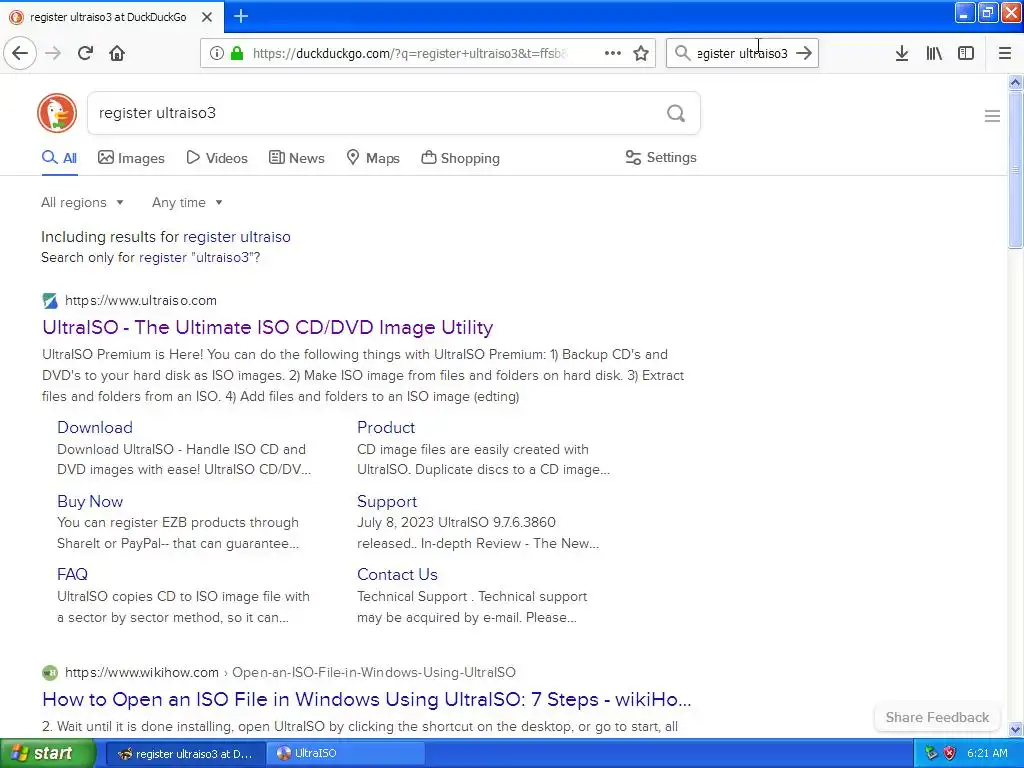
Task: Click the ultraiso.com favicon
Action: (50, 300)
